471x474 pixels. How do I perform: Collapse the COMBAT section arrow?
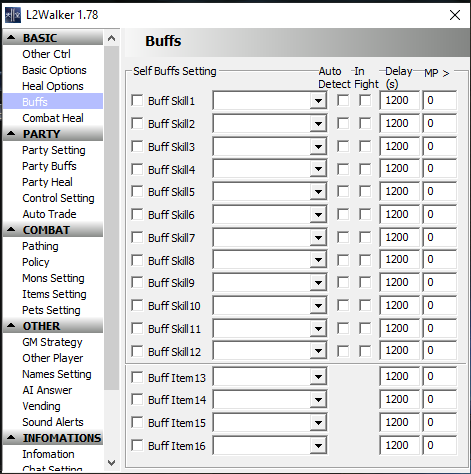click(x=11, y=230)
